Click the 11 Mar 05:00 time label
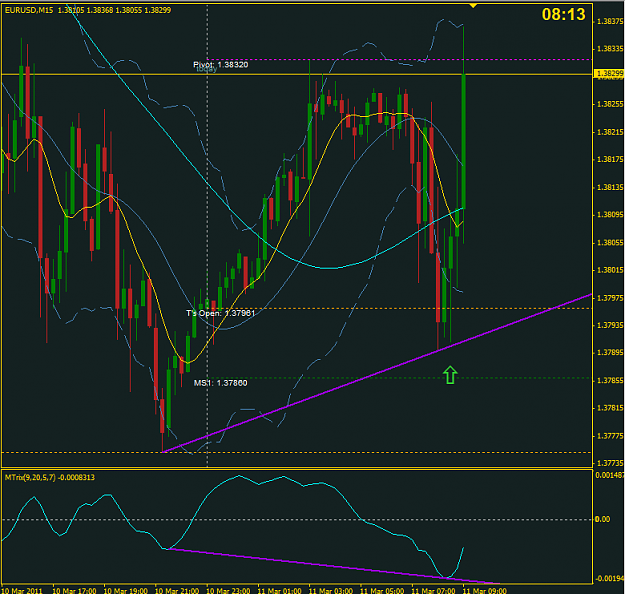Image resolution: width=625 pixels, height=594 pixels. pos(382,590)
